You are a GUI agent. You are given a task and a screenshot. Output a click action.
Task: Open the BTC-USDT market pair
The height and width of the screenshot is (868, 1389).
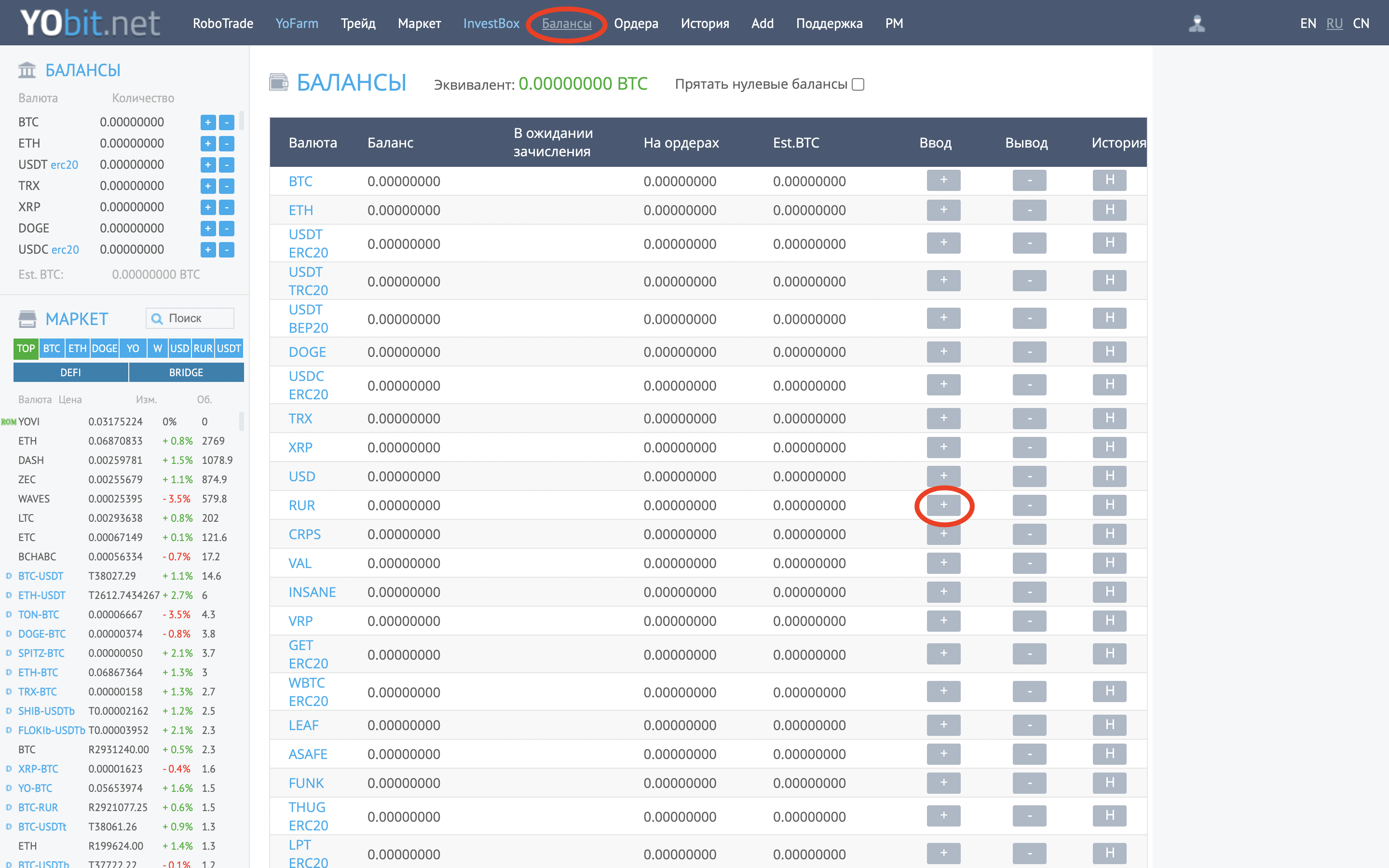41,576
